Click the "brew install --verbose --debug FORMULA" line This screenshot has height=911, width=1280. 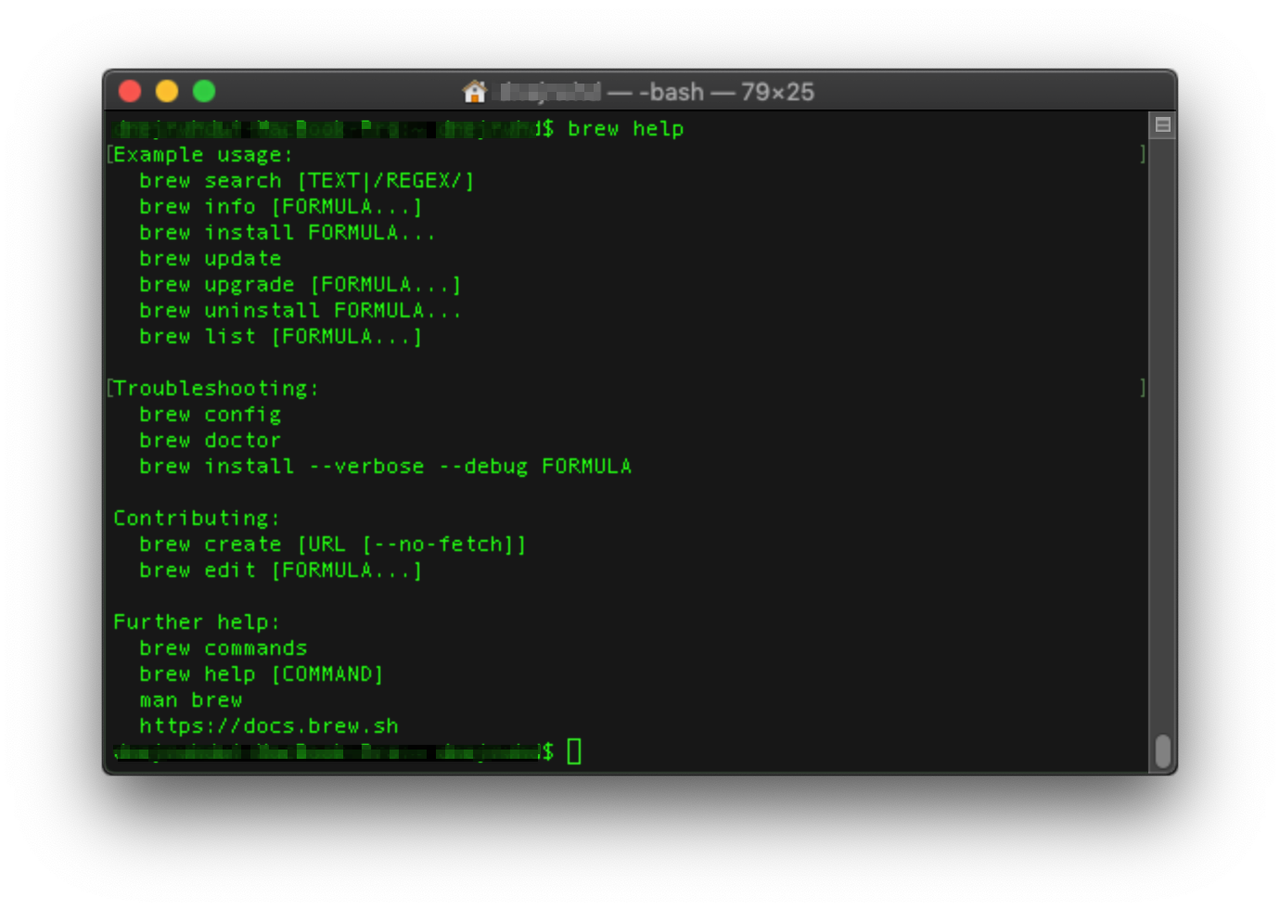(385, 466)
